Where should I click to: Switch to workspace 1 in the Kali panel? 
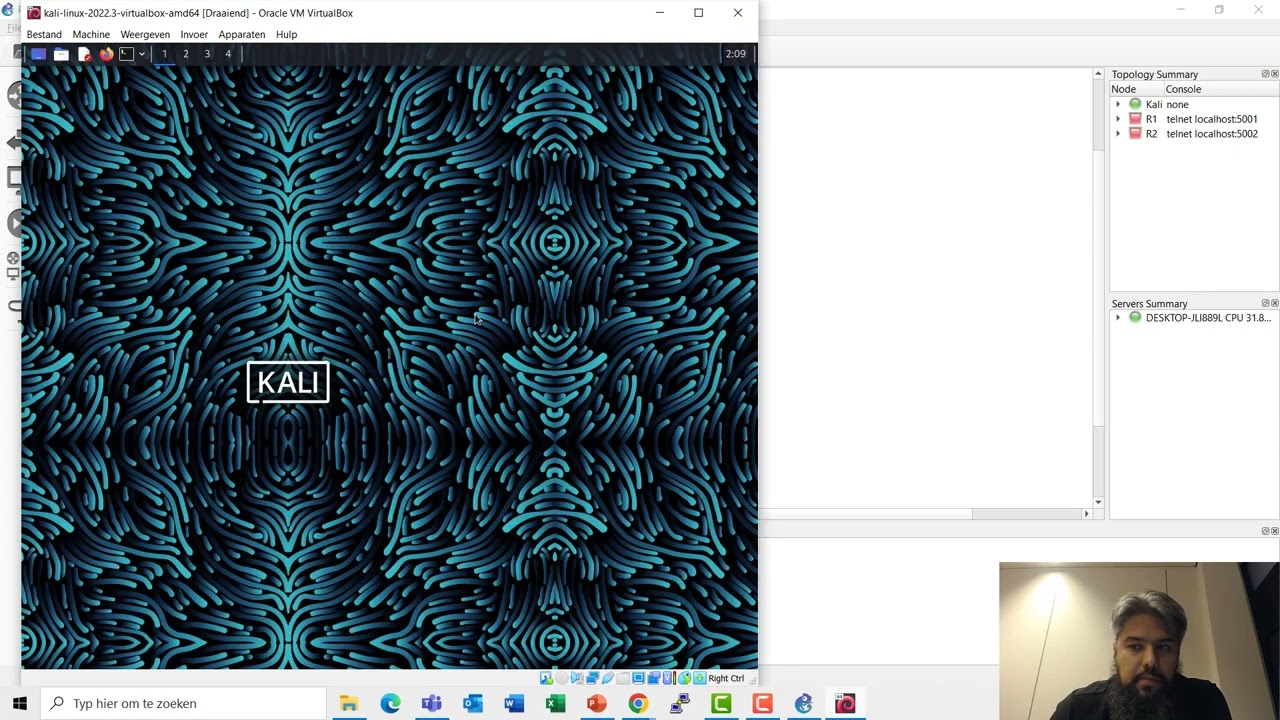tap(164, 54)
